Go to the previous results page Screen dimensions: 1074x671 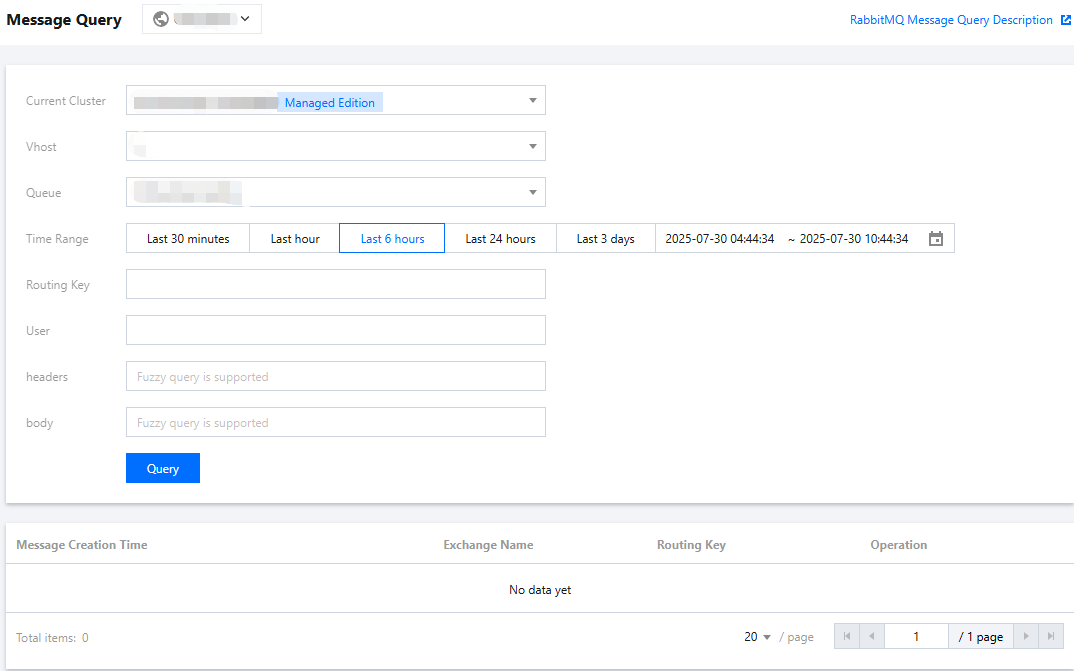tap(872, 637)
